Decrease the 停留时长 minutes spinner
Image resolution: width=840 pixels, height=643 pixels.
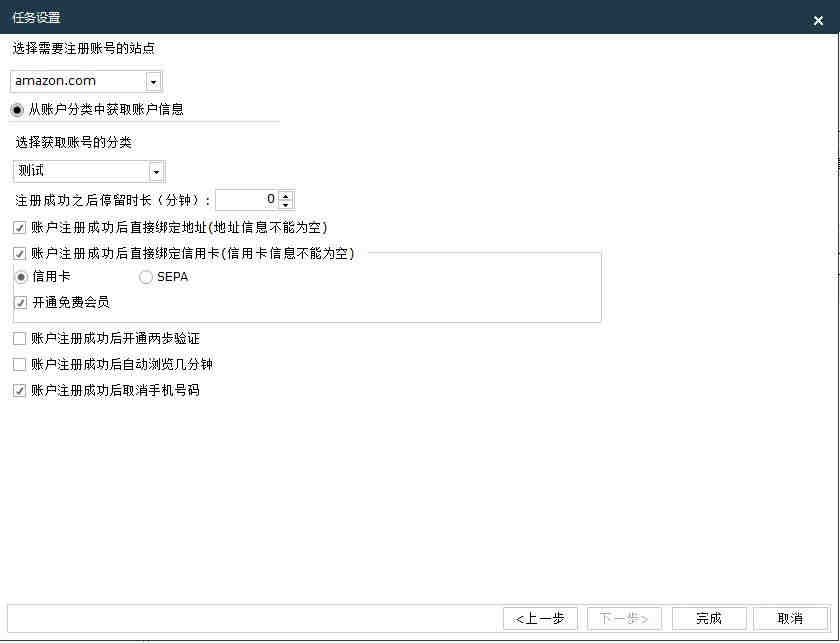click(x=286, y=205)
